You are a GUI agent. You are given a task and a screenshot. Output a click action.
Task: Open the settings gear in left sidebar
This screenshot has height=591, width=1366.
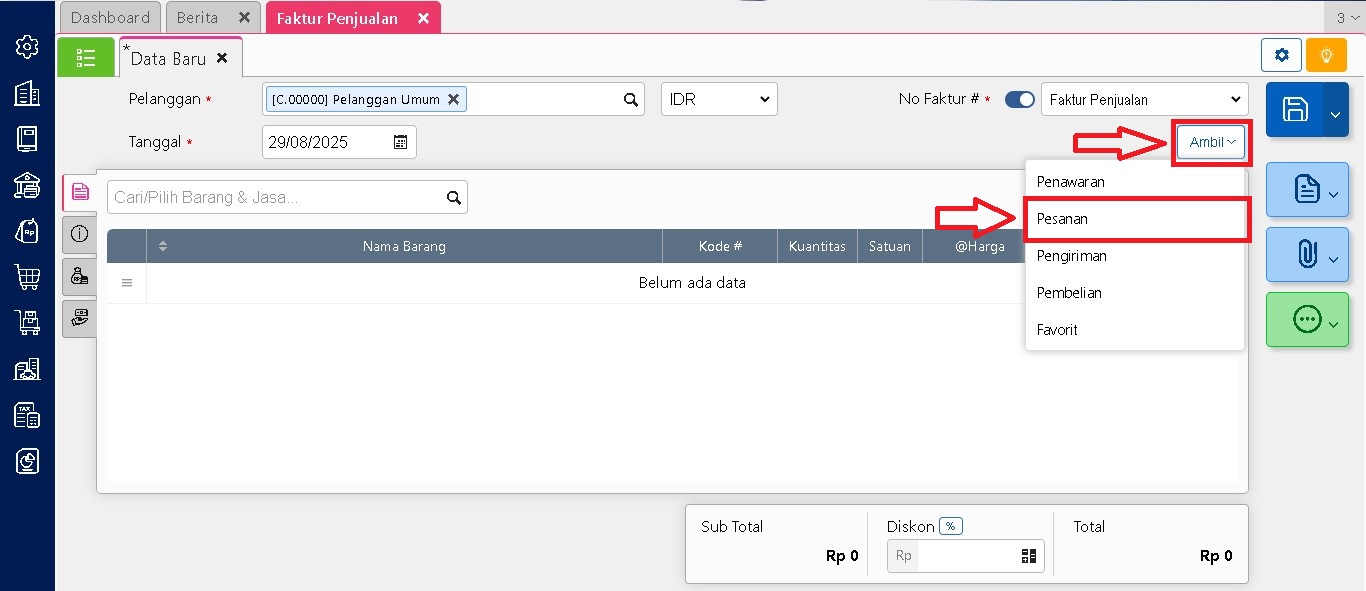[27, 47]
